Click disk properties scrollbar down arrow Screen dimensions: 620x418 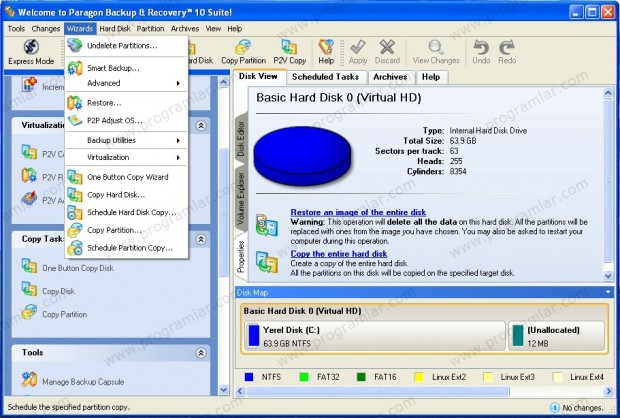click(x=608, y=276)
